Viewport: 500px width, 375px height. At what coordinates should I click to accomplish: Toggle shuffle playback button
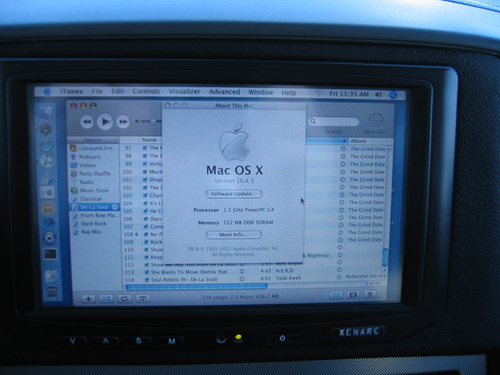106,299
